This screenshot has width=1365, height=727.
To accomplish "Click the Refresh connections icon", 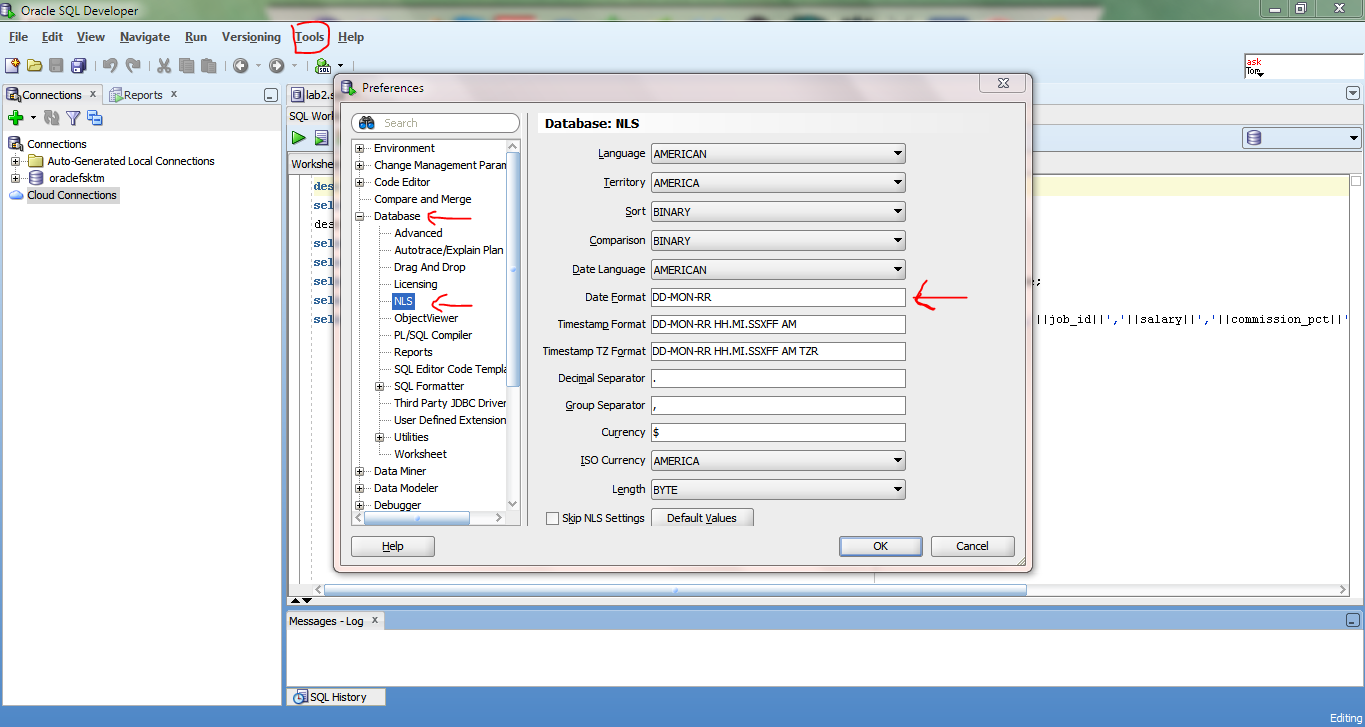I will point(50,117).
